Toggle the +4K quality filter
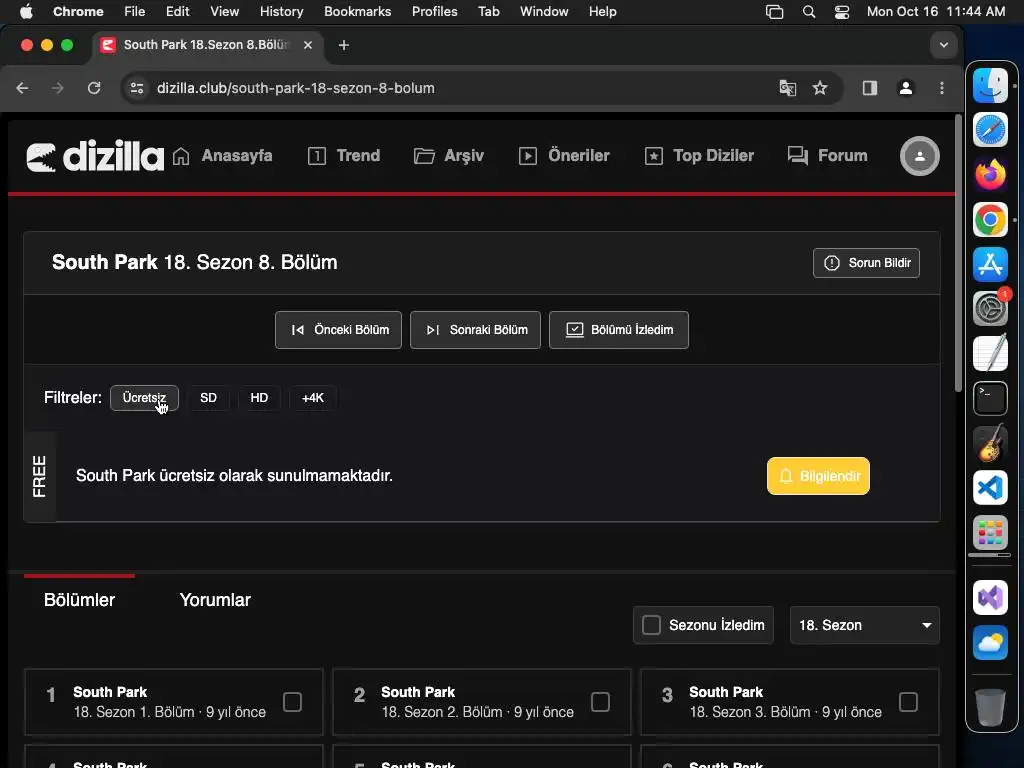 (x=313, y=398)
